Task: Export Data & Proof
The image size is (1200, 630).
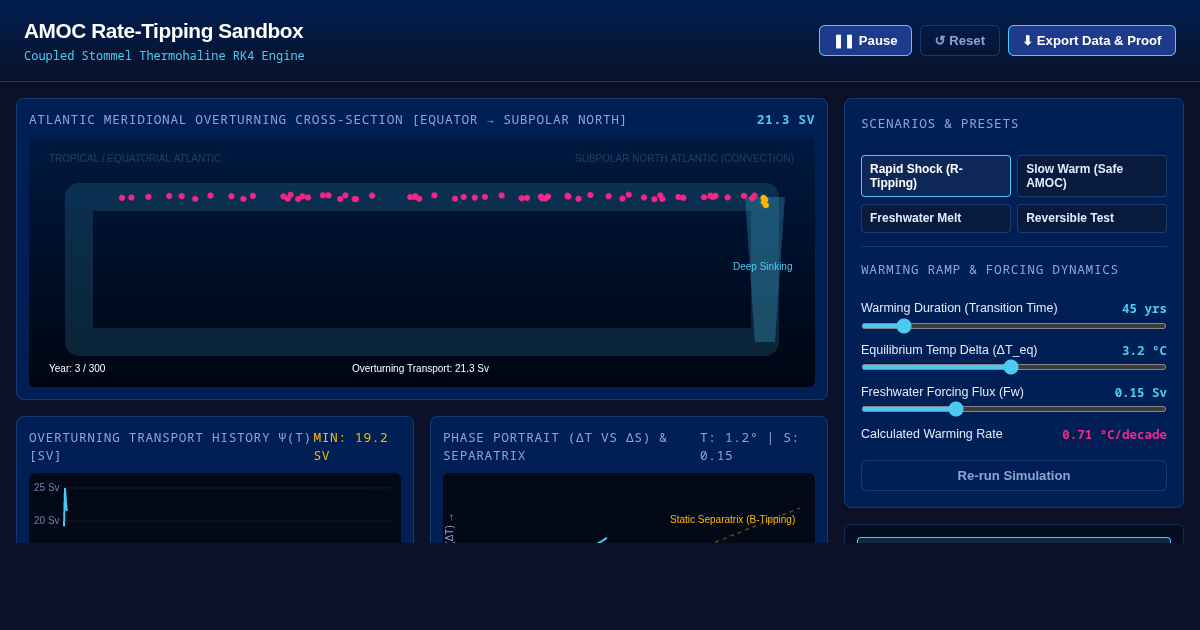Action: pos(1092,41)
